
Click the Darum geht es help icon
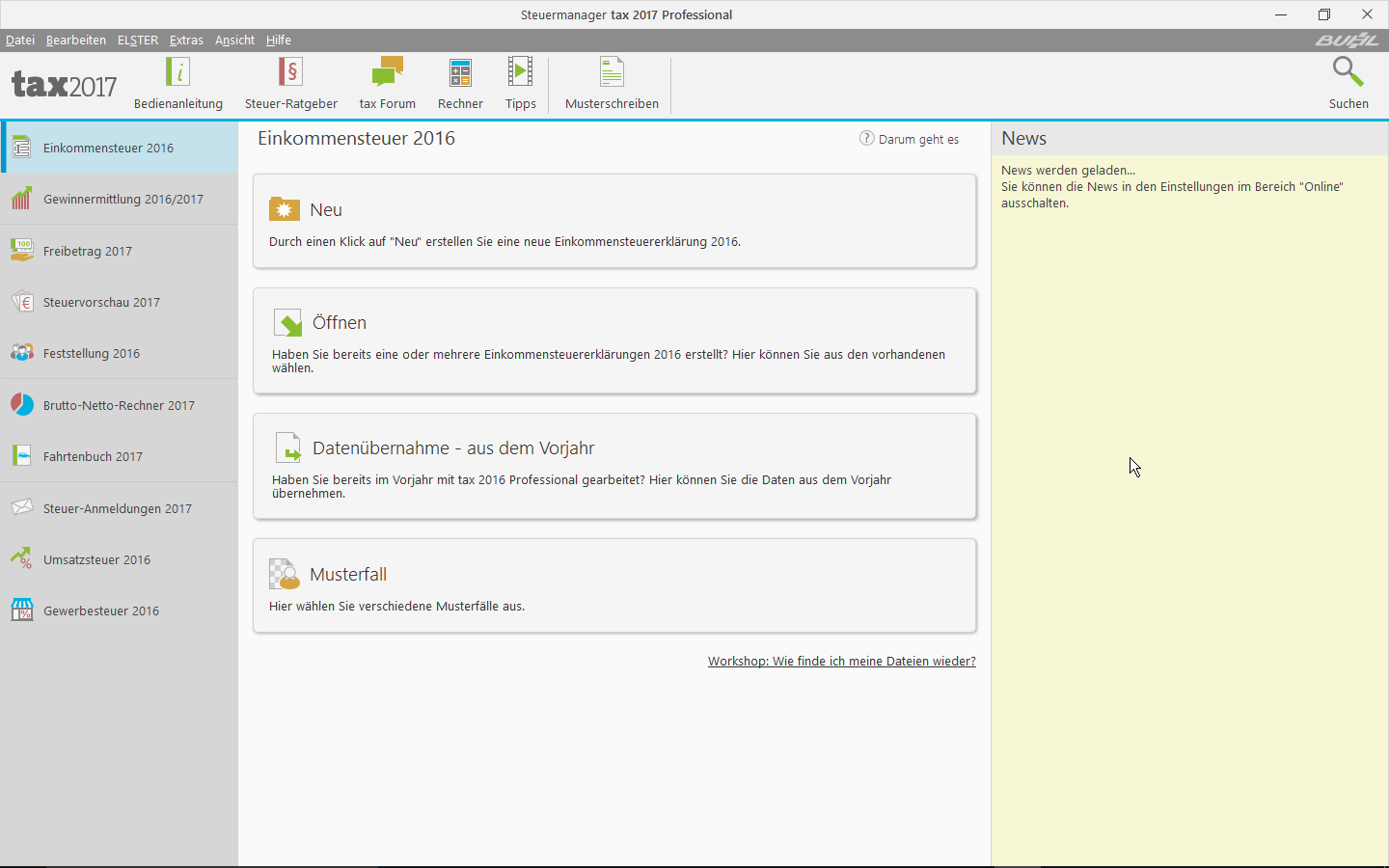point(866,139)
